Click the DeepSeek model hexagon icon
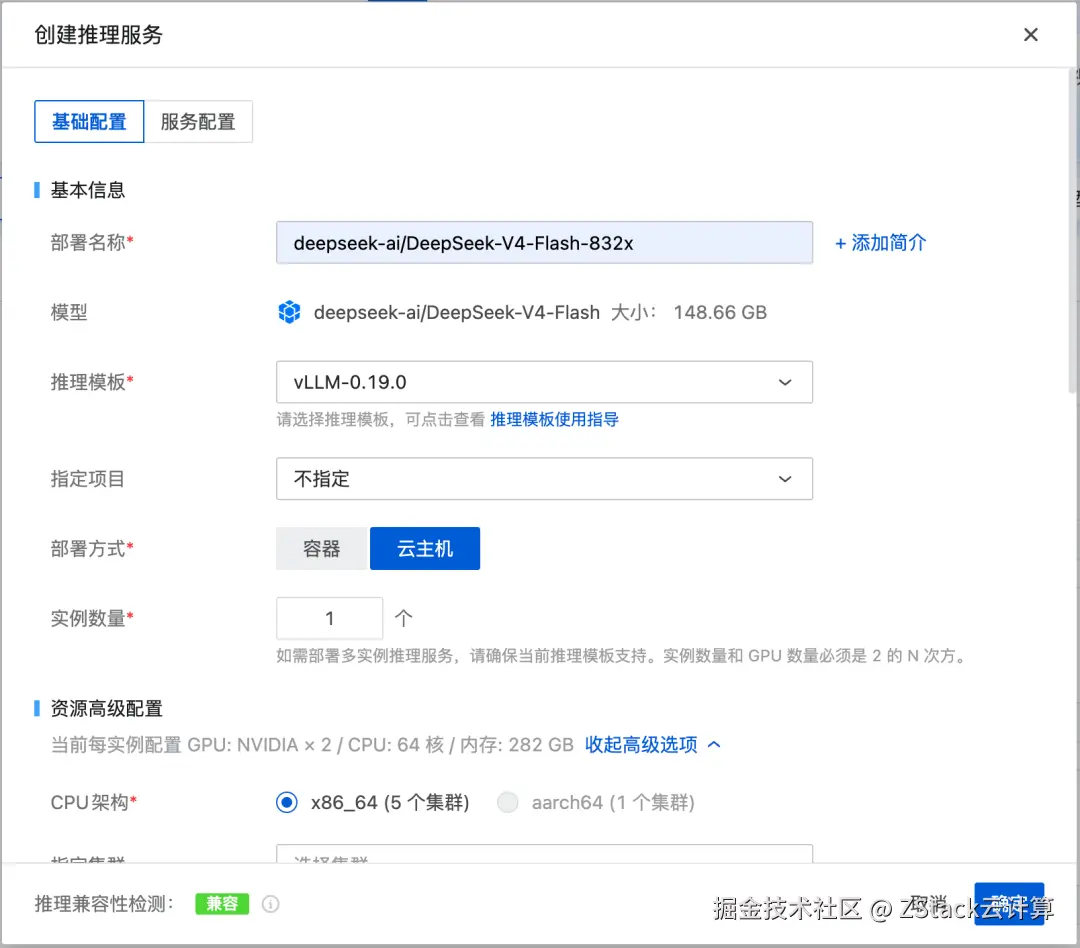Viewport: 1080px width, 948px height. click(290, 311)
